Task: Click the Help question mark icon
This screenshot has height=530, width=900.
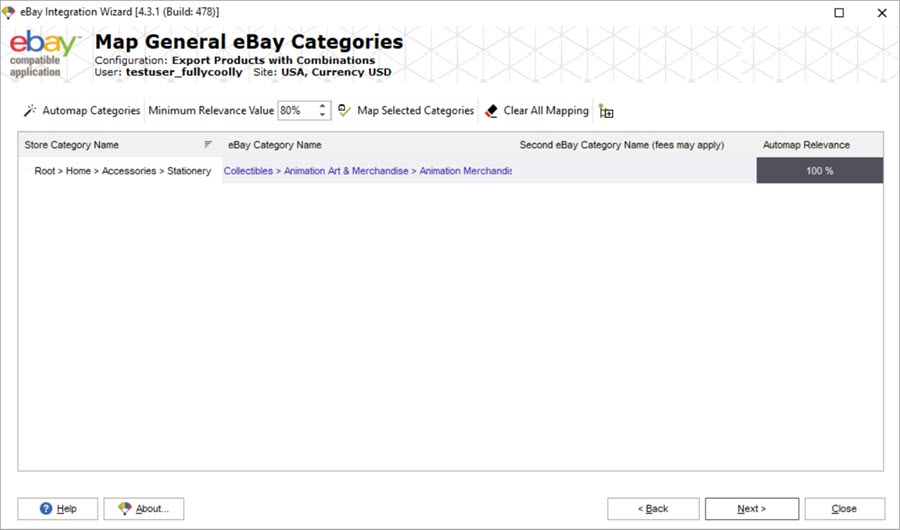Action: click(x=46, y=509)
